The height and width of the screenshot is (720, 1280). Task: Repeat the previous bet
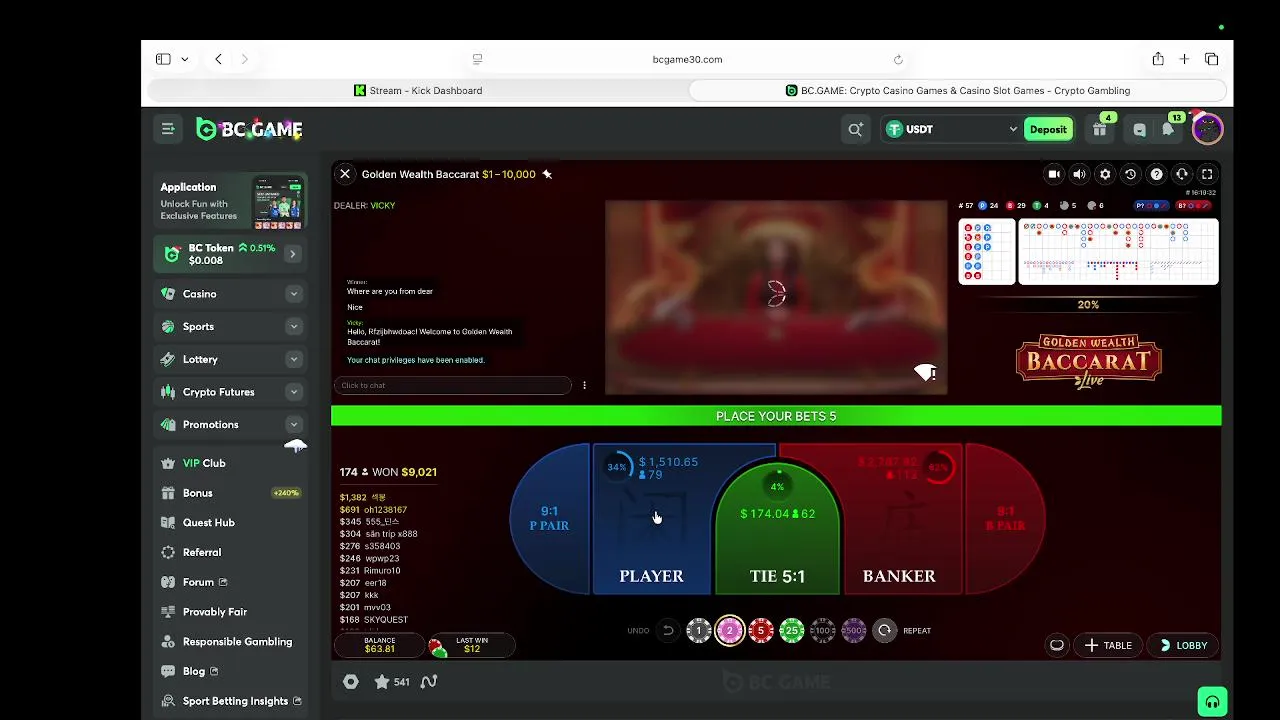coord(884,631)
